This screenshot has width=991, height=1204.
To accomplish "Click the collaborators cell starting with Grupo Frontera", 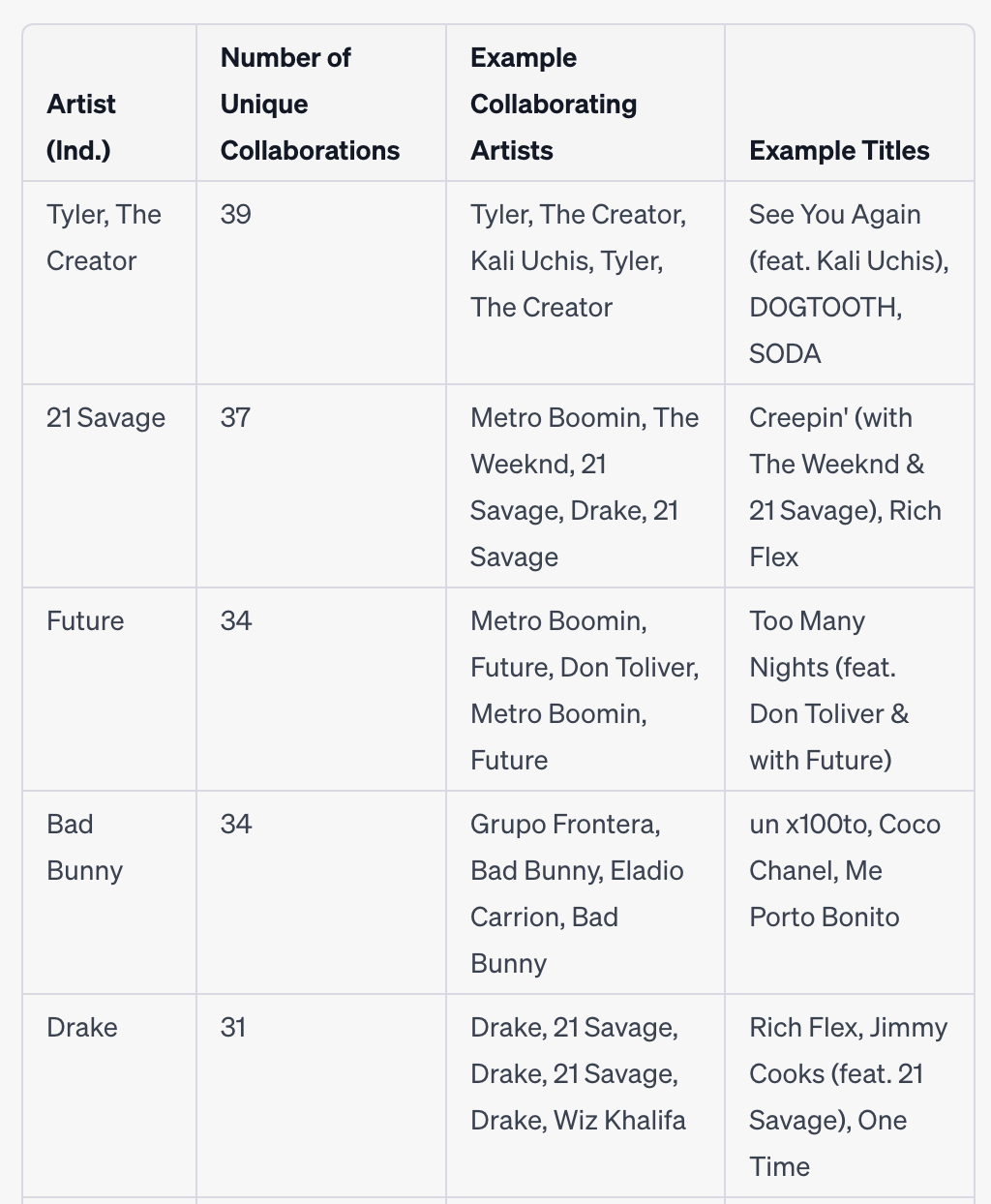I will [577, 893].
